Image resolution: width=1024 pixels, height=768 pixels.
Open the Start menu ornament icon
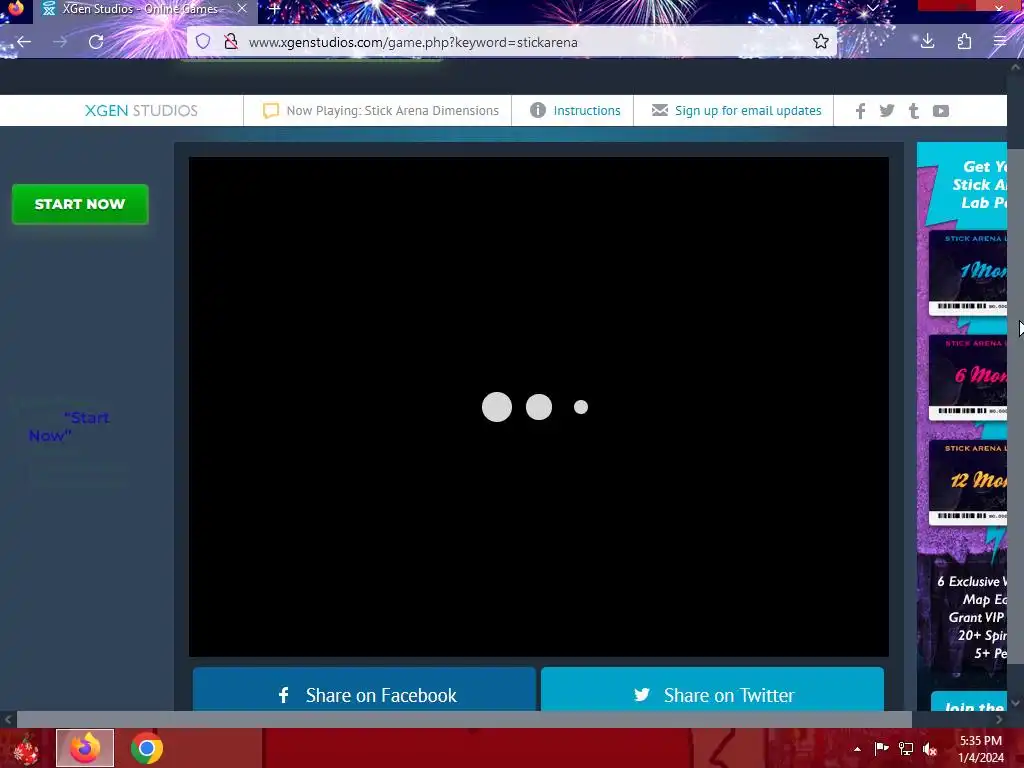[26, 748]
